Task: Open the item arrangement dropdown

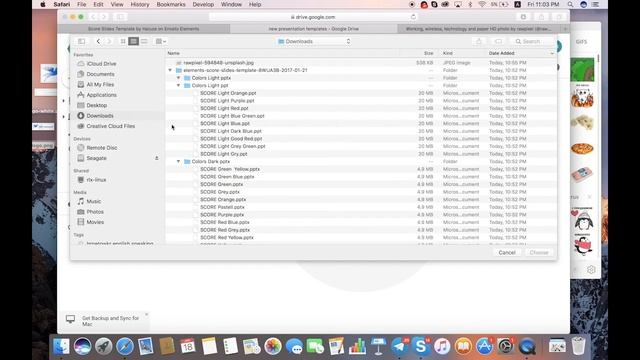Action: [160, 41]
